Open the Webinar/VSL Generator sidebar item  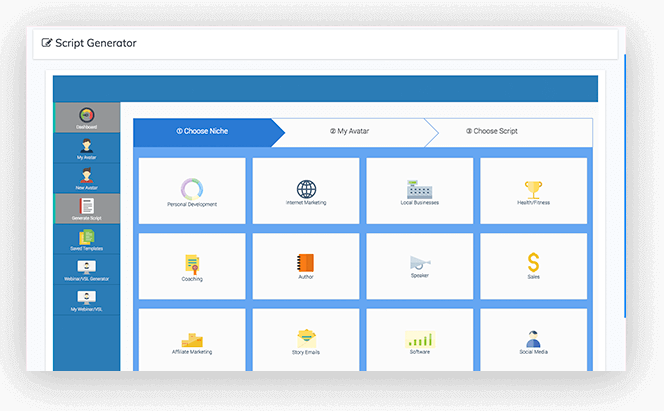click(86, 270)
